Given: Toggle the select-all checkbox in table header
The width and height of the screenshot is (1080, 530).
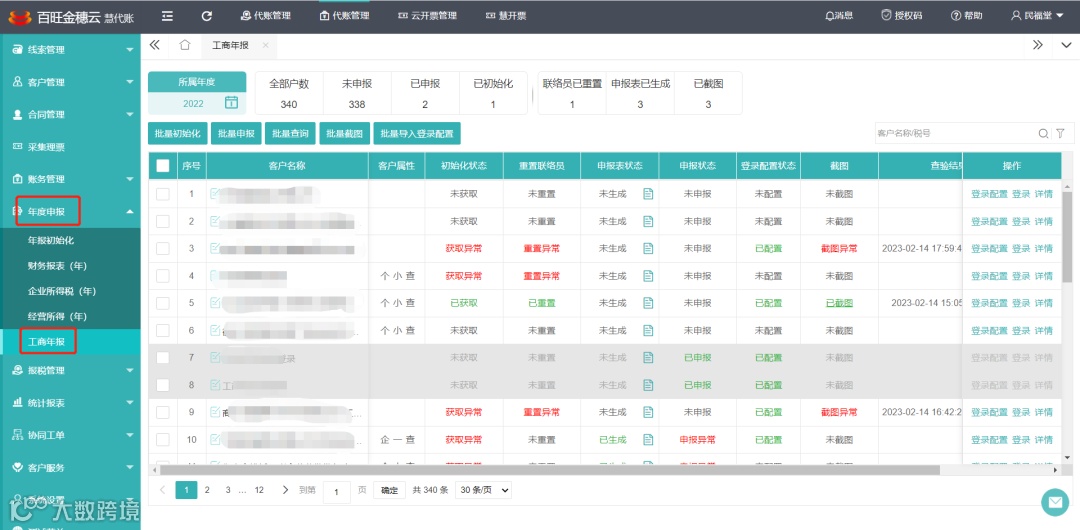Looking at the screenshot, I should tap(163, 165).
